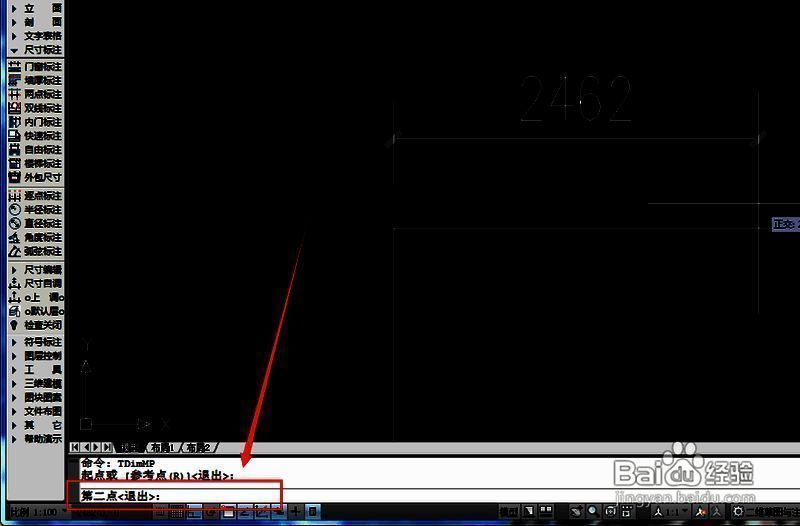Switch to the model tab before 布局1

tap(129, 448)
